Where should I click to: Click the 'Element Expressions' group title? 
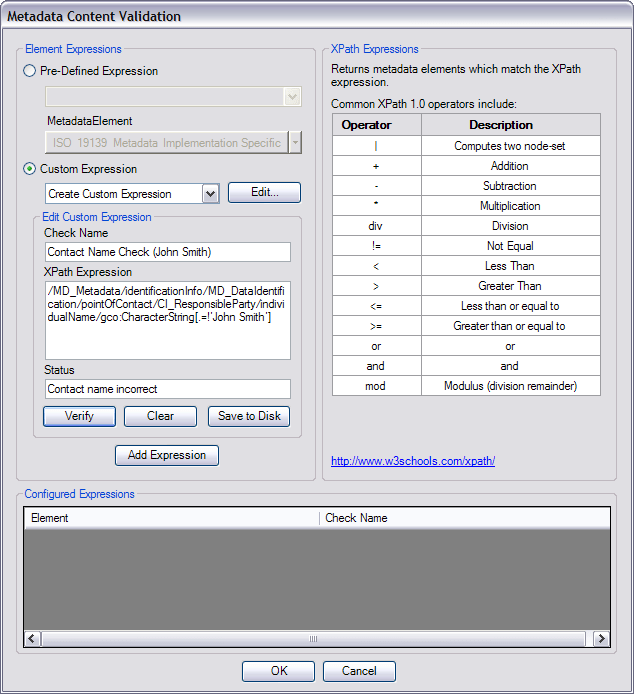click(73, 49)
